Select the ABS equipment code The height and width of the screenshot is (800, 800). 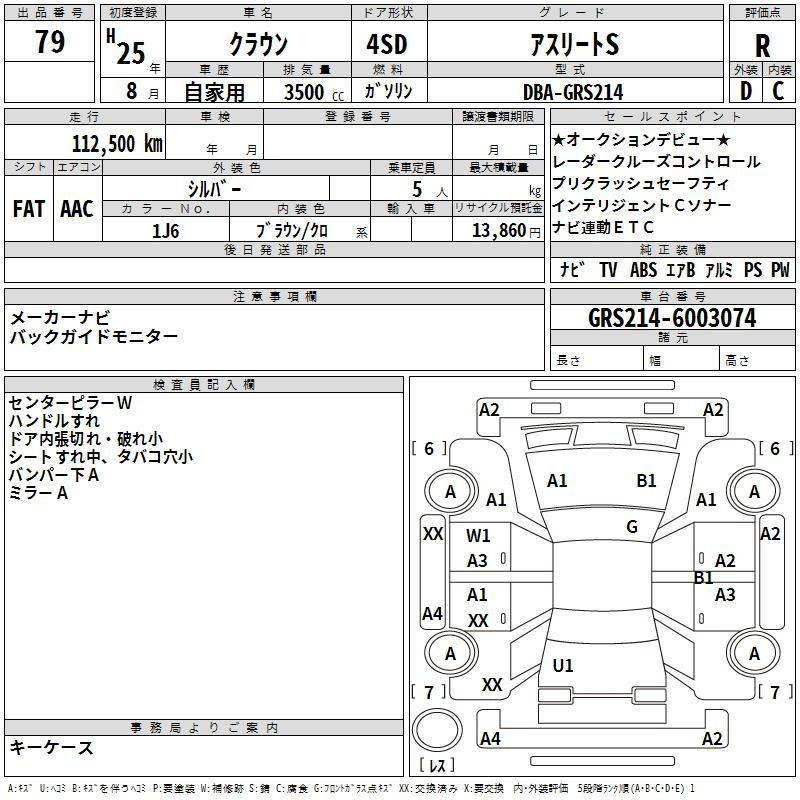(643, 270)
